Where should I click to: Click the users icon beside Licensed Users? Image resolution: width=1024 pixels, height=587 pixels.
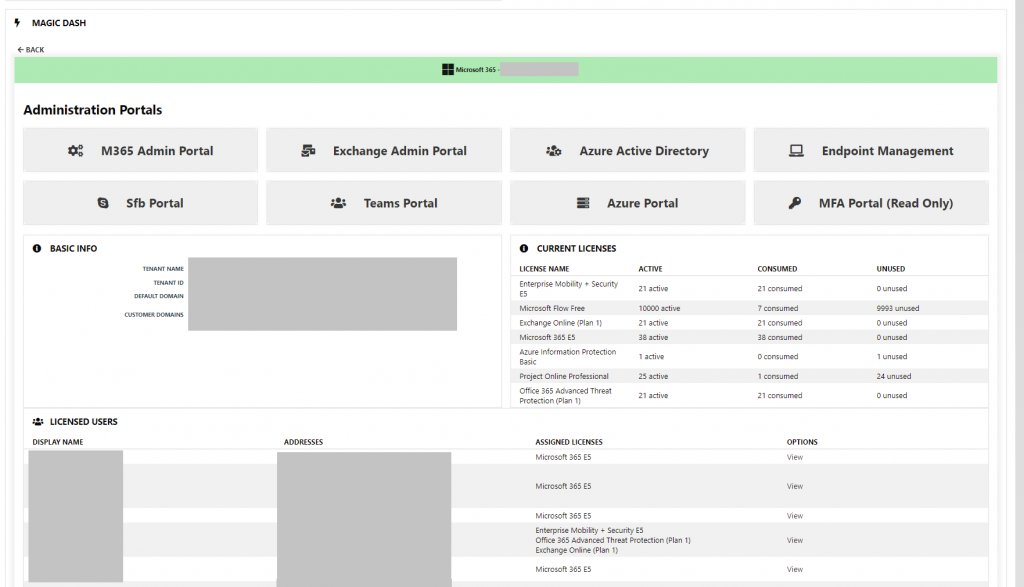click(x=38, y=422)
